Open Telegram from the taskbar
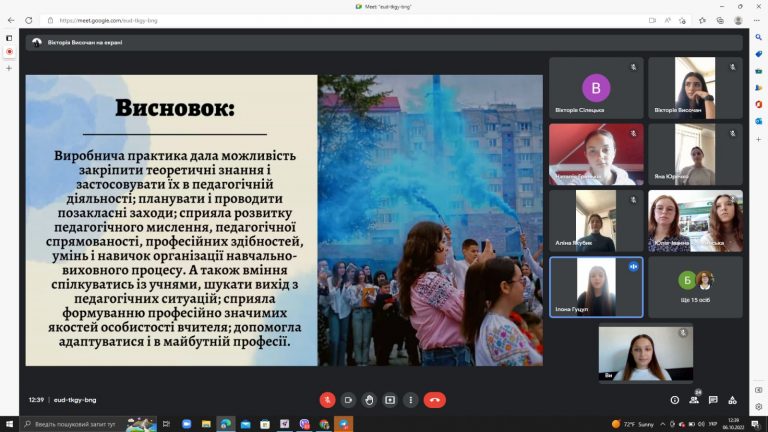The height and width of the screenshot is (432, 768). [343, 424]
